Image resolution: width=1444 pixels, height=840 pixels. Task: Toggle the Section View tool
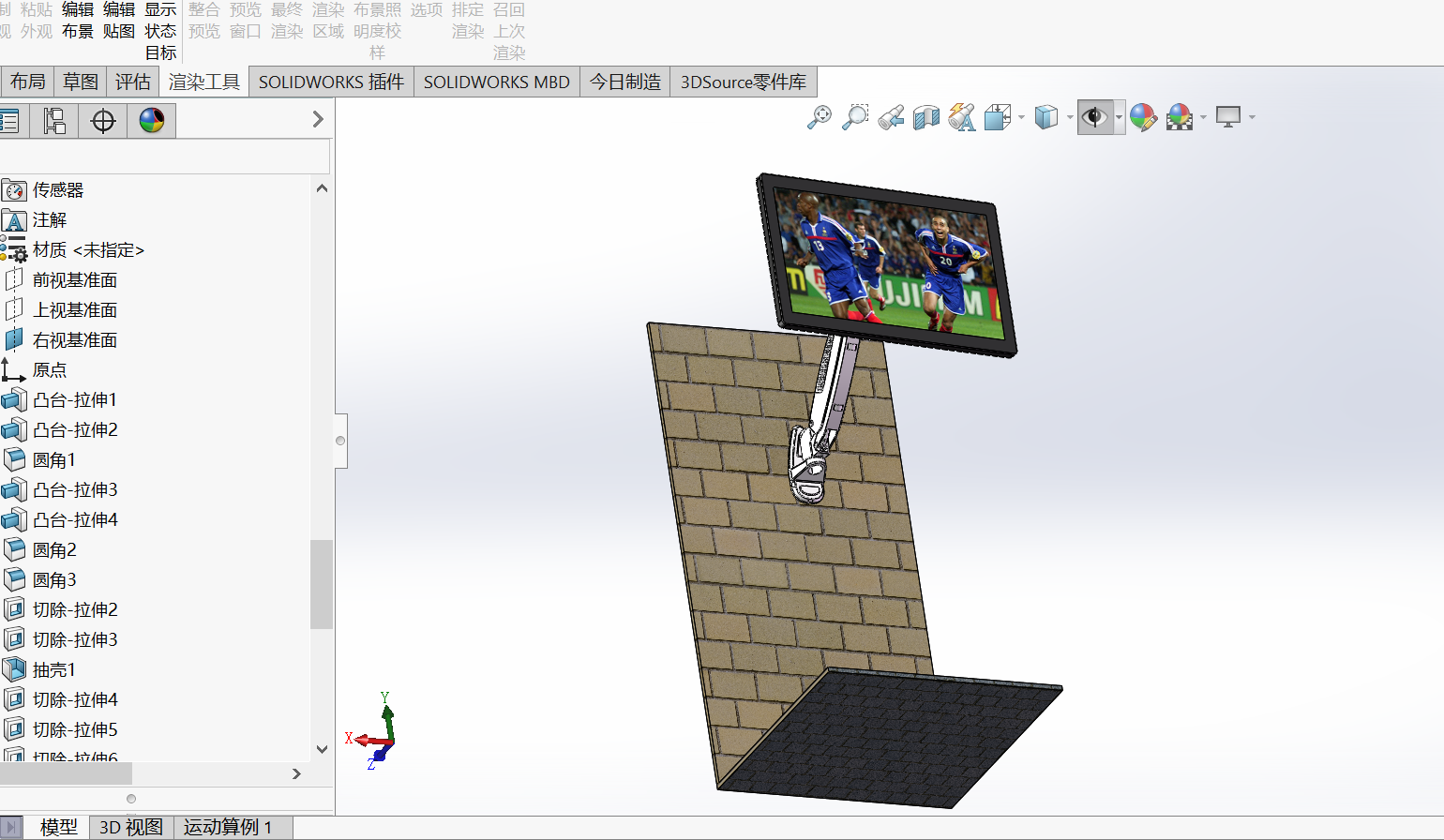click(926, 117)
